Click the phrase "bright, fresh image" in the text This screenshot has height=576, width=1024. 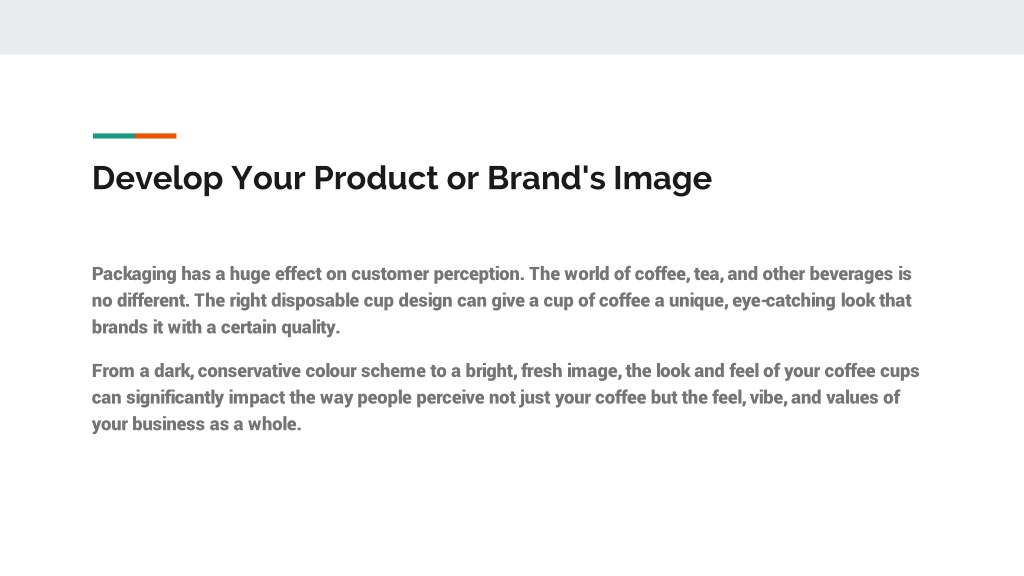(x=541, y=372)
